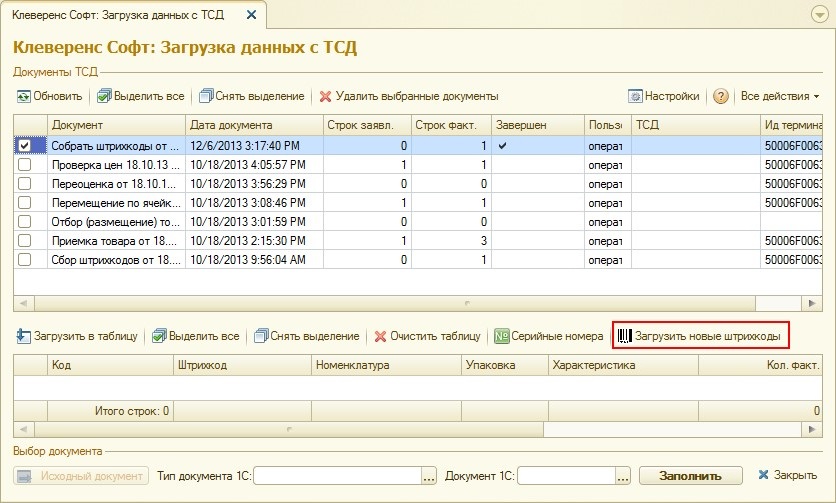Screen dimensions: 836x503
Task: Select Приемка товара от 18 document cell
Action: pyautogui.click(x=116, y=241)
